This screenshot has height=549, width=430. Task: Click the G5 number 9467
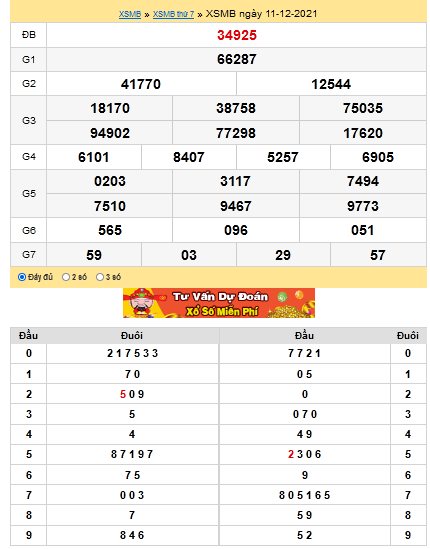tap(236, 206)
